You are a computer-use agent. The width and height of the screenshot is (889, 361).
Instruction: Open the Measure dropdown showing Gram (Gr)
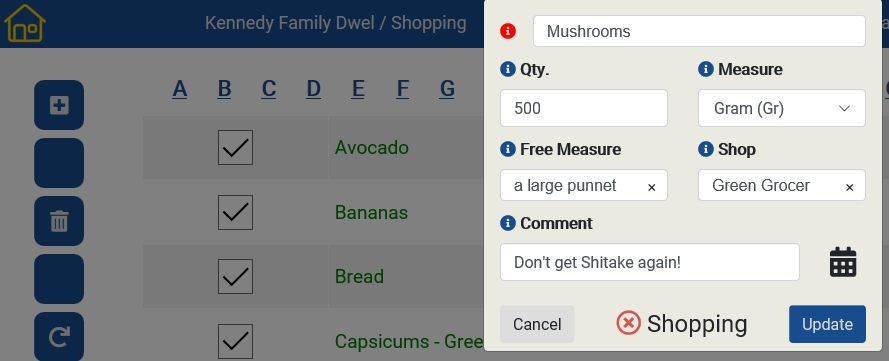pyautogui.click(x=782, y=108)
